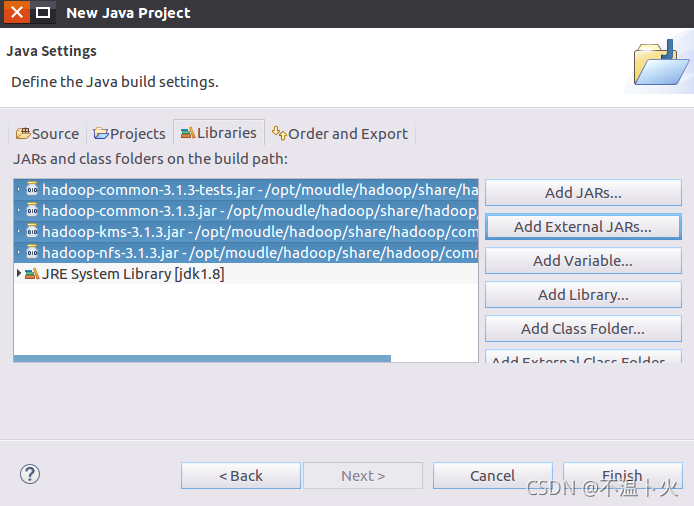The width and height of the screenshot is (694, 506).
Task: Click the JRE System Library books icon
Action: [x=32, y=274]
